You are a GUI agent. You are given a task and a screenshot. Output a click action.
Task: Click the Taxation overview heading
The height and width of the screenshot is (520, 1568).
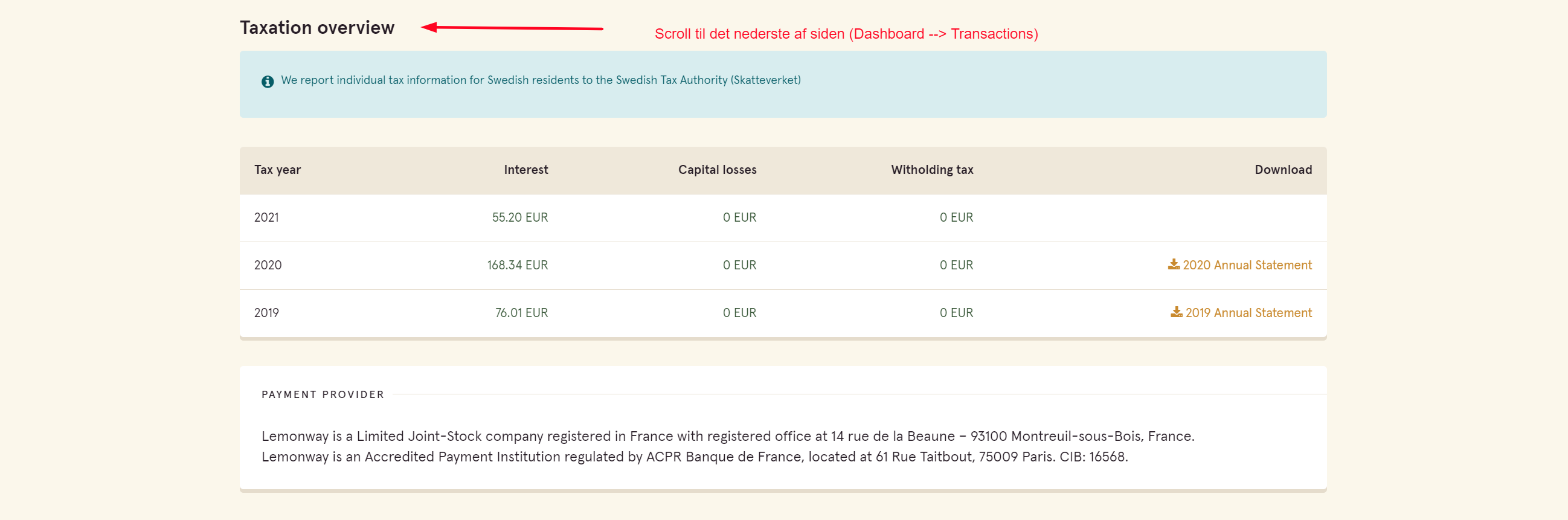click(x=317, y=28)
